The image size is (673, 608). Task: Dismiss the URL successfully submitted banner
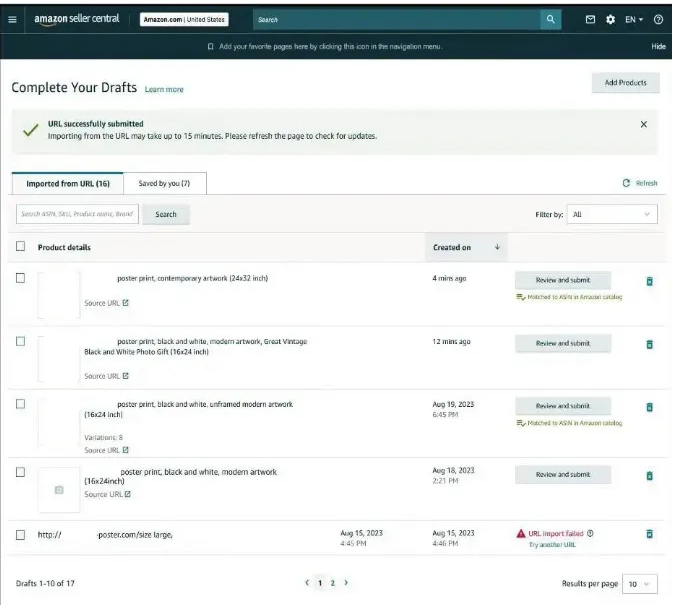point(643,124)
